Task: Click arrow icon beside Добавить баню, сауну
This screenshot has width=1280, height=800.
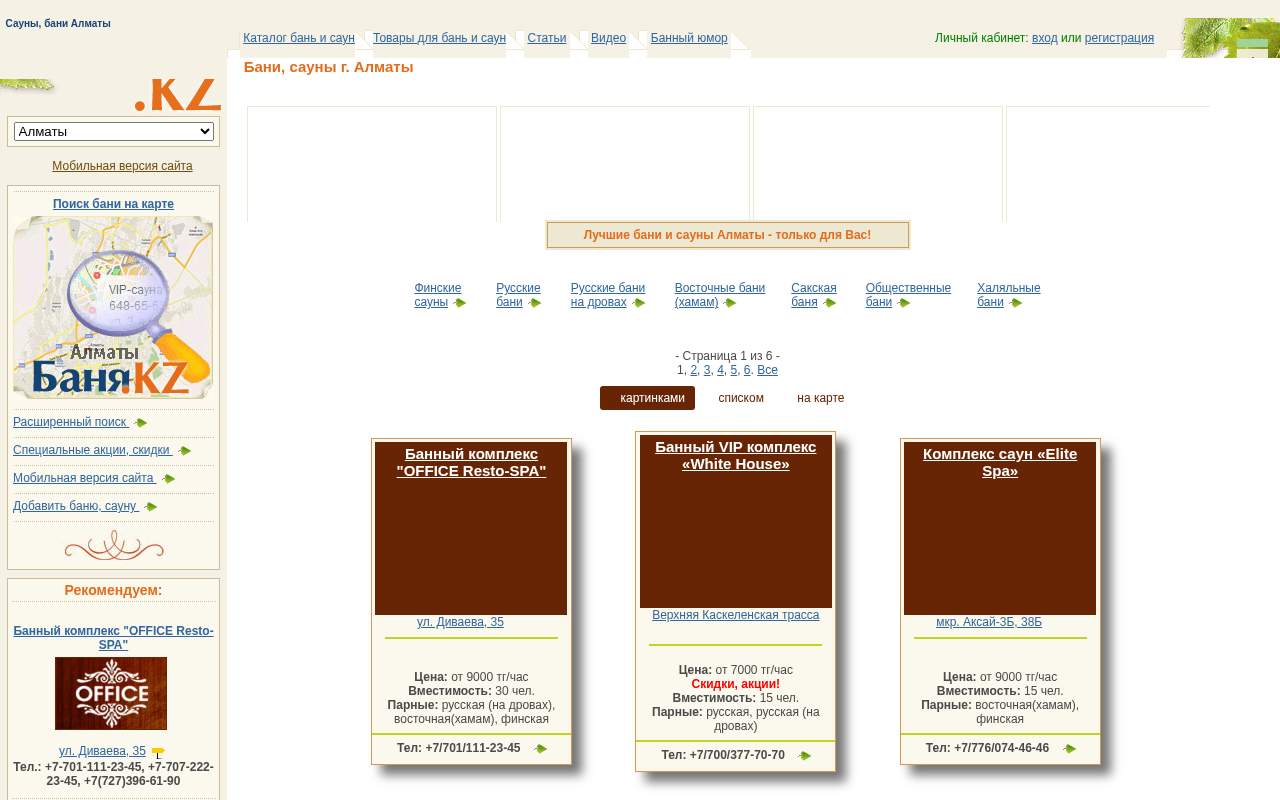Action: coord(151,507)
